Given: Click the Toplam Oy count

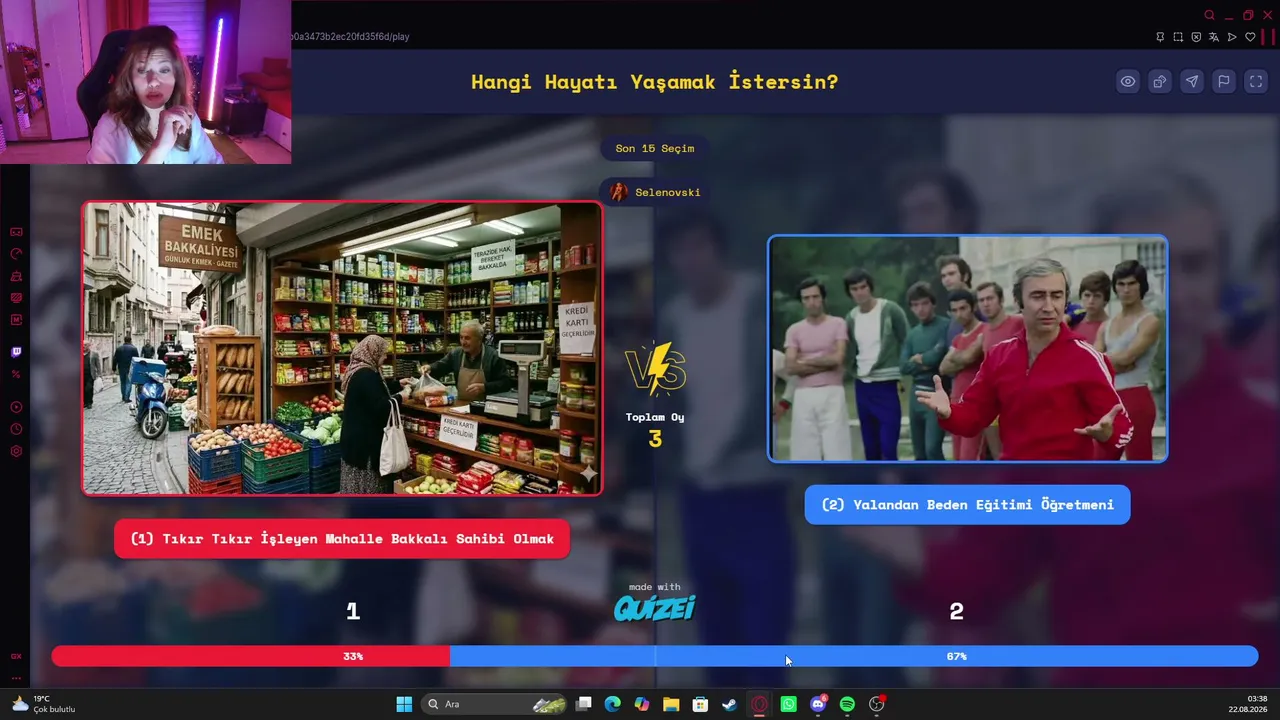Looking at the screenshot, I should [655, 438].
